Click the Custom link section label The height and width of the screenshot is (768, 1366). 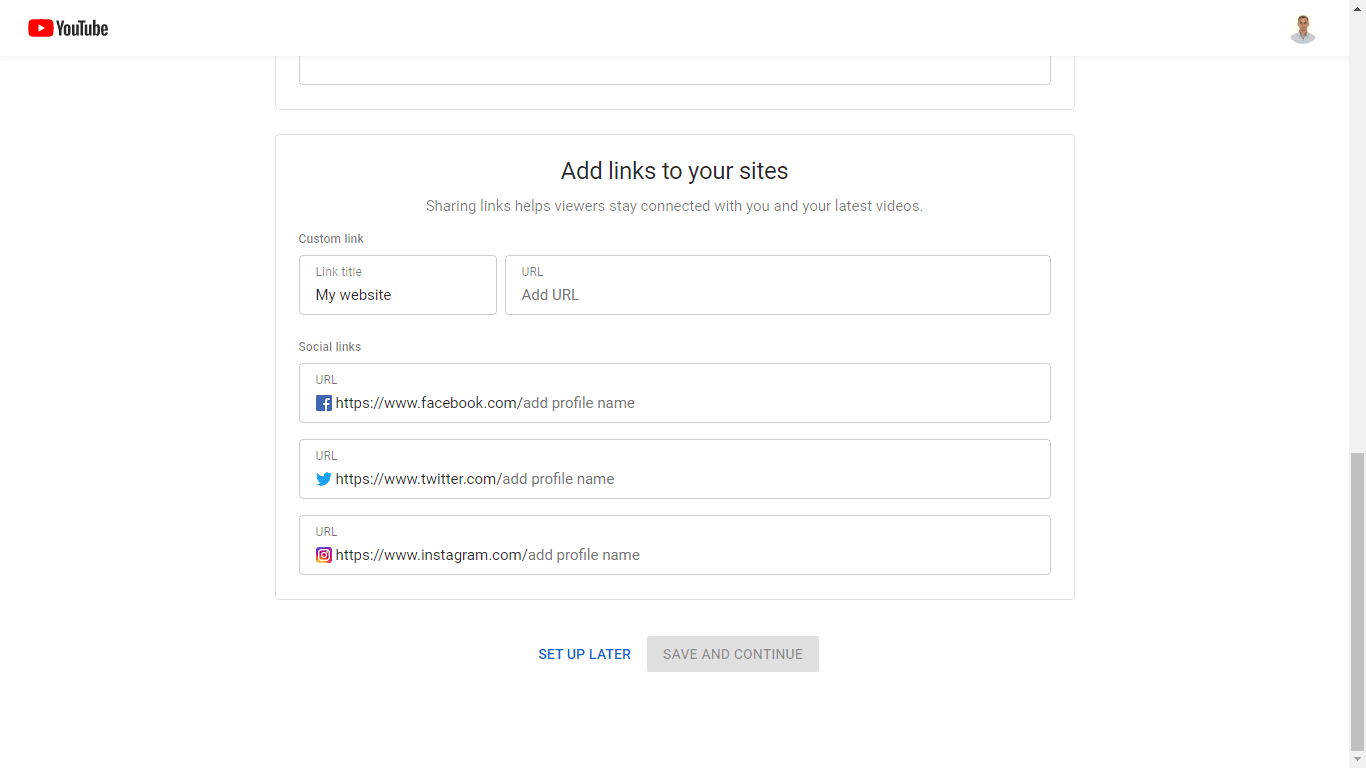point(331,239)
